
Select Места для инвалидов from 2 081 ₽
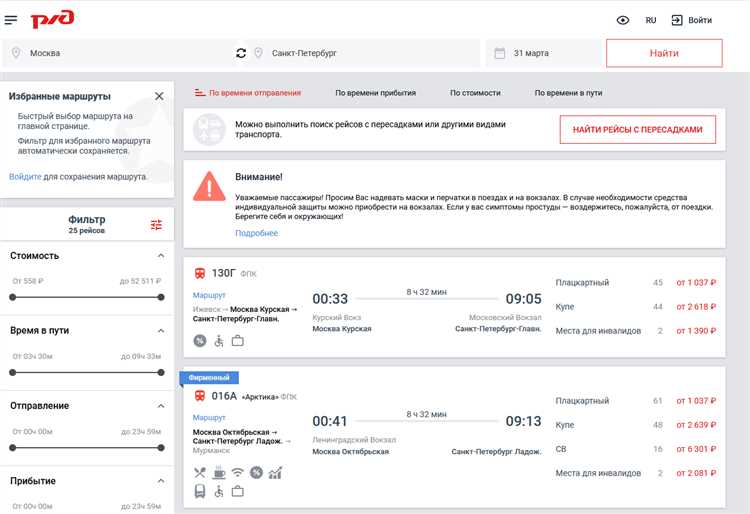(636, 473)
